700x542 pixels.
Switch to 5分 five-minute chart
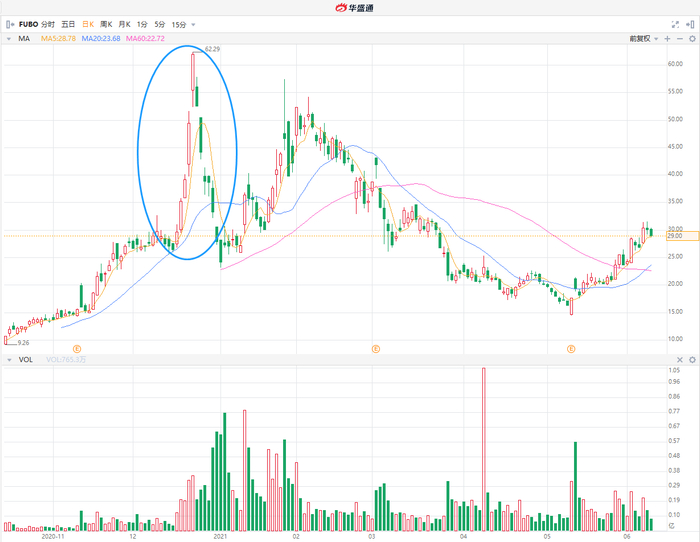(160, 25)
